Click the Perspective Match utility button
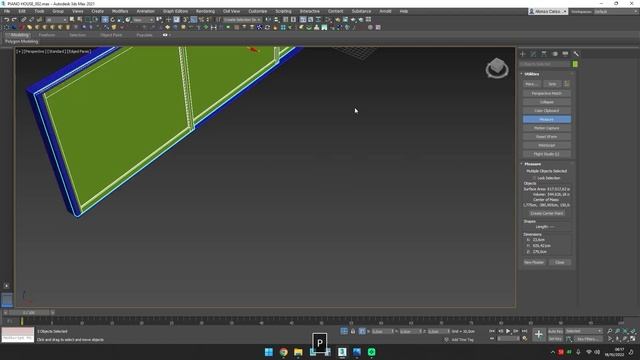Viewport: 640px width, 360px height. [x=547, y=93]
